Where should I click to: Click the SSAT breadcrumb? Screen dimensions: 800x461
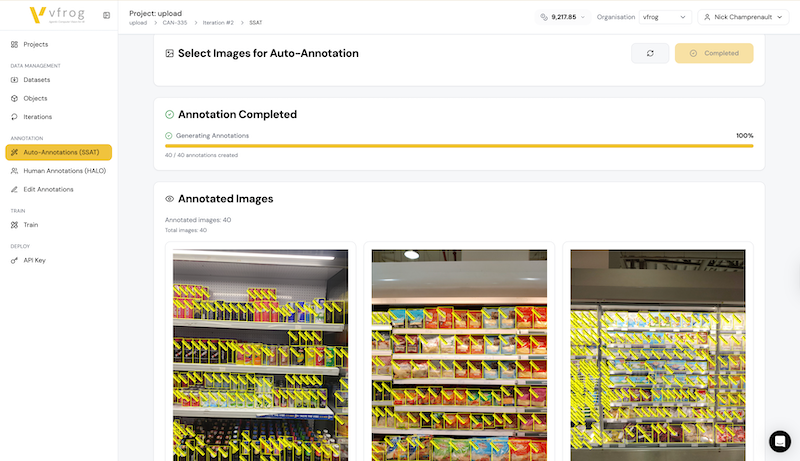(256, 23)
